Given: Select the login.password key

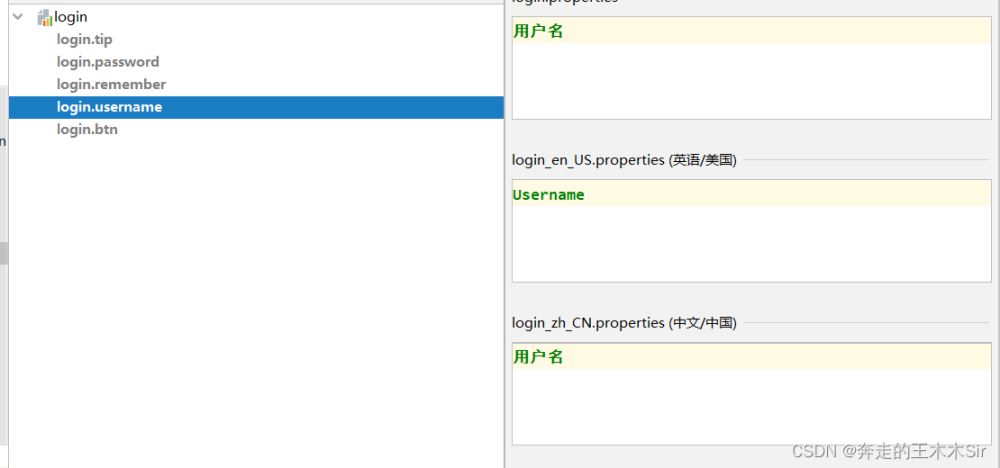Looking at the screenshot, I should [x=107, y=62].
